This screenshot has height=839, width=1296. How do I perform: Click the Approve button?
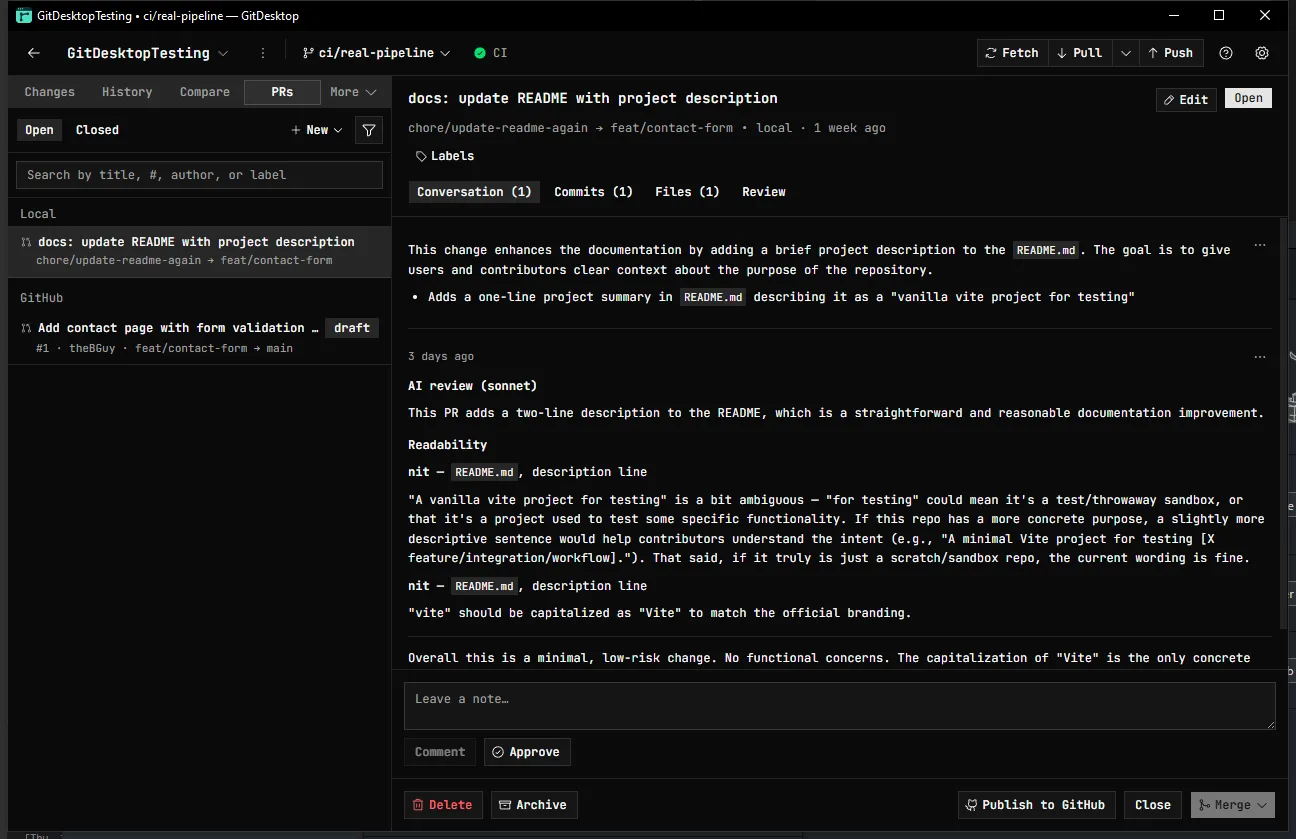pos(527,752)
